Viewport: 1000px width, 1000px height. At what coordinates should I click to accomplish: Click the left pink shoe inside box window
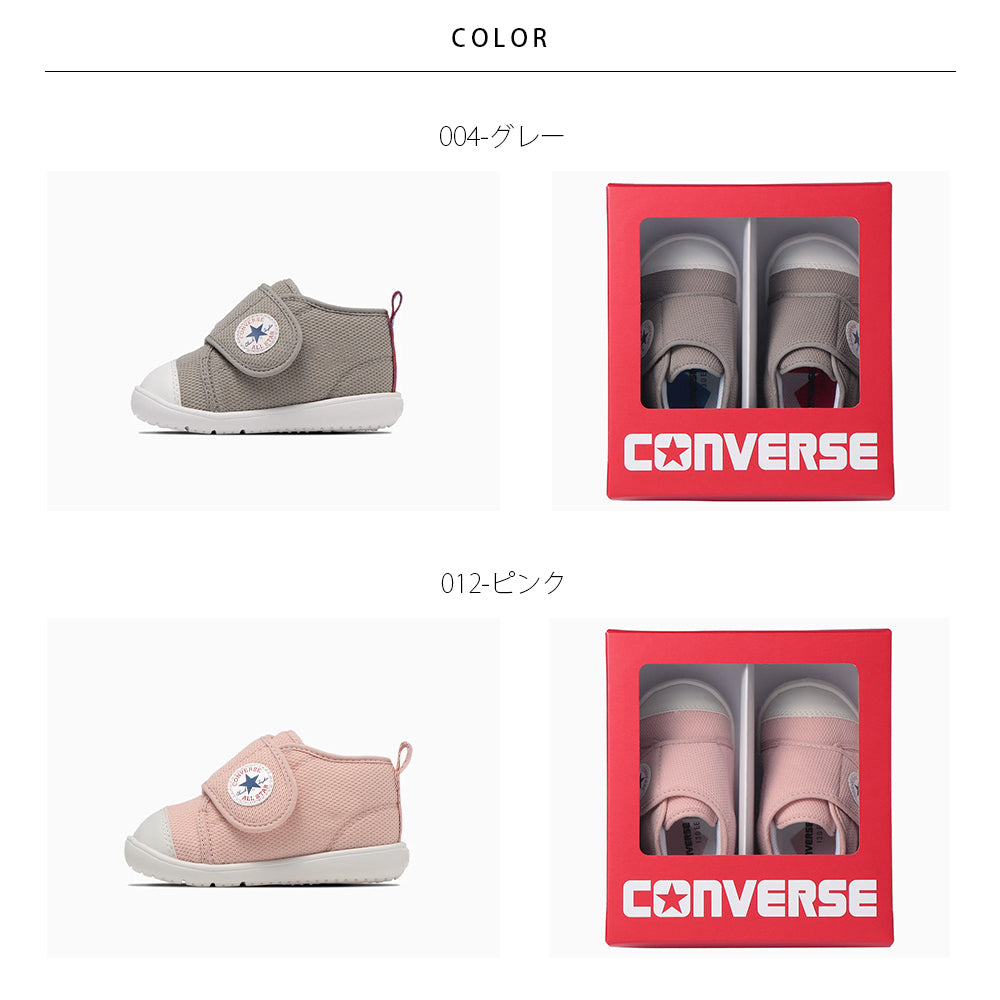click(x=691, y=767)
